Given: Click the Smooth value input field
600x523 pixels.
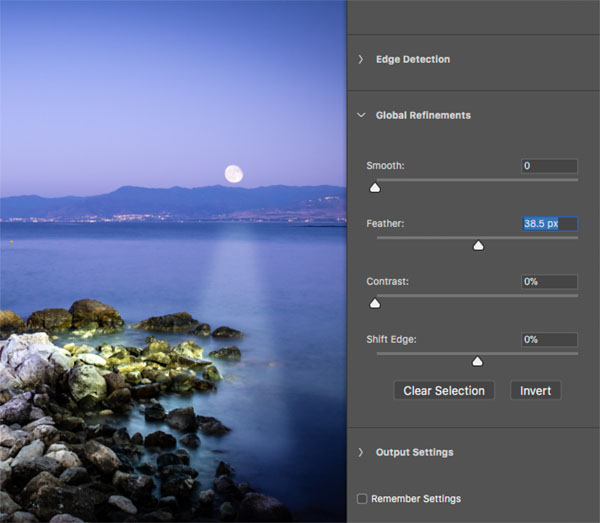Looking at the screenshot, I should click(549, 166).
